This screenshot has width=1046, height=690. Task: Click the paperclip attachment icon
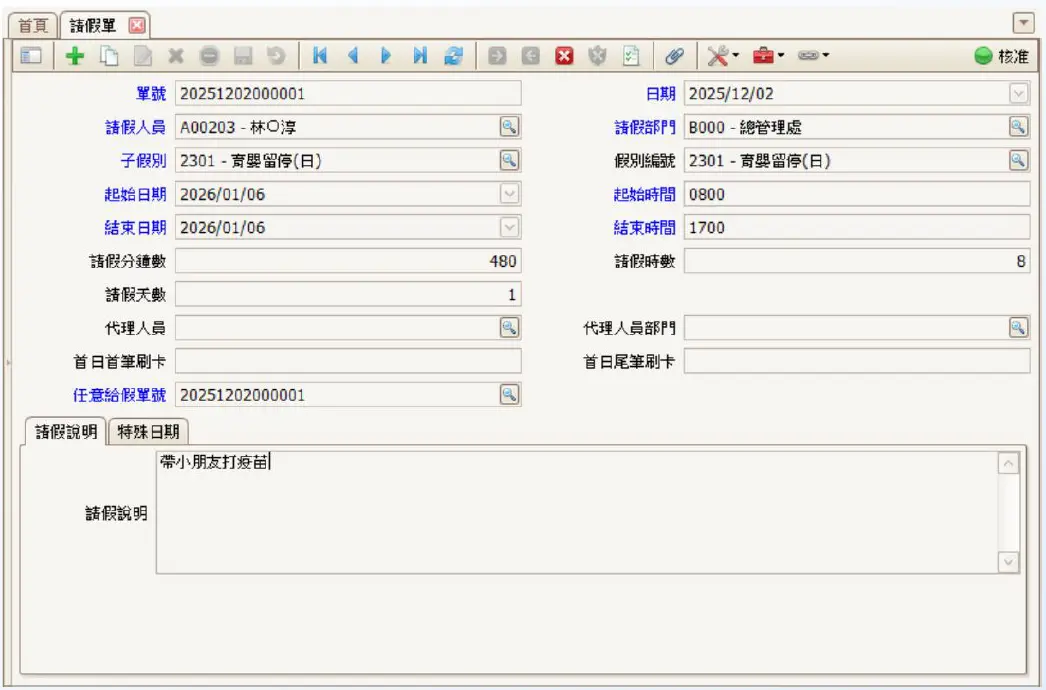click(x=675, y=57)
